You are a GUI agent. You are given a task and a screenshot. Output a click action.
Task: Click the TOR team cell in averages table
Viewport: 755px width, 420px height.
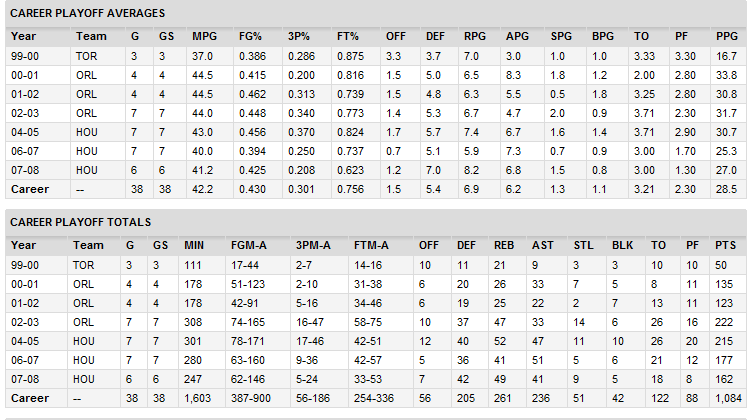point(87,56)
